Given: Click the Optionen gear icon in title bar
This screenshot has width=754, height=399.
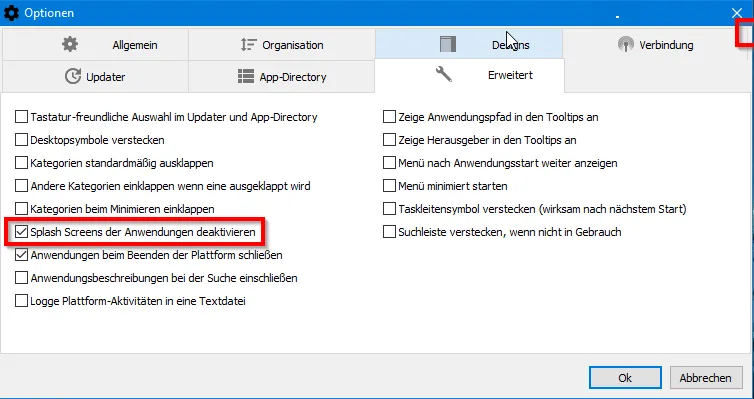Looking at the screenshot, I should coord(11,12).
